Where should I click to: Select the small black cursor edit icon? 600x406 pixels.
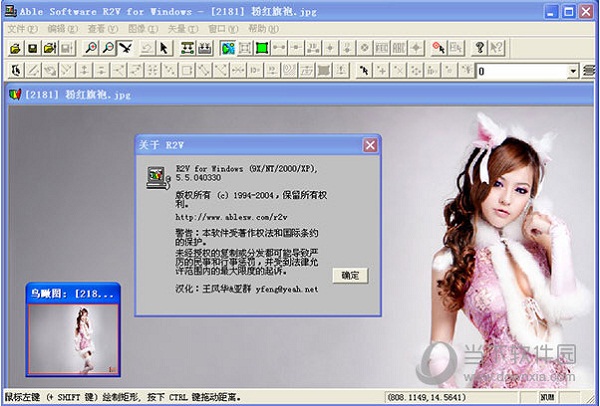[x=364, y=71]
